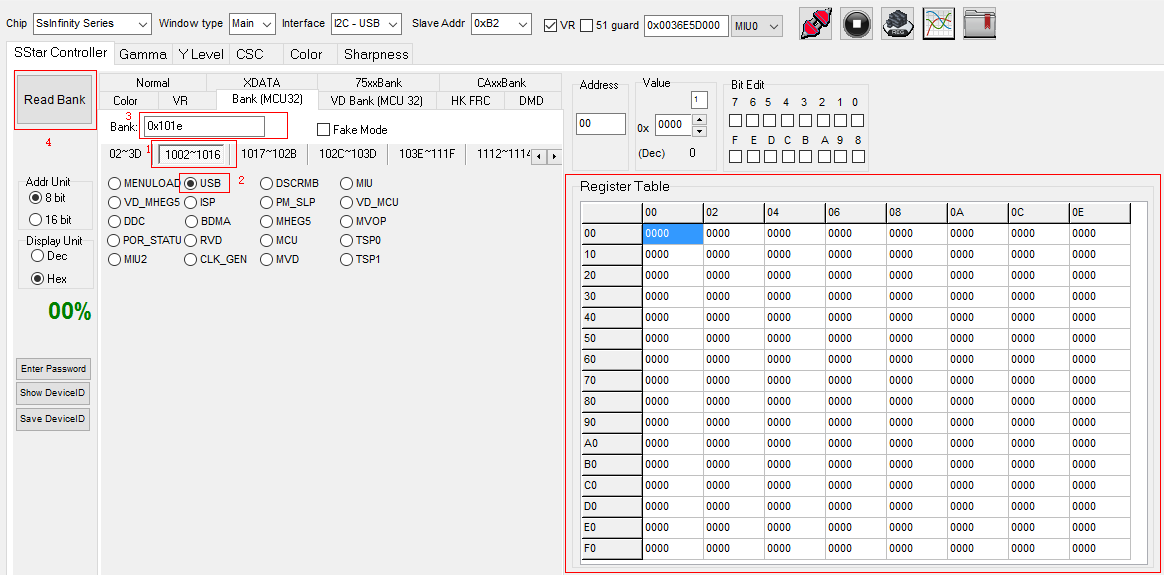
Task: Select register cell row 00 column 00
Action: [673, 234]
